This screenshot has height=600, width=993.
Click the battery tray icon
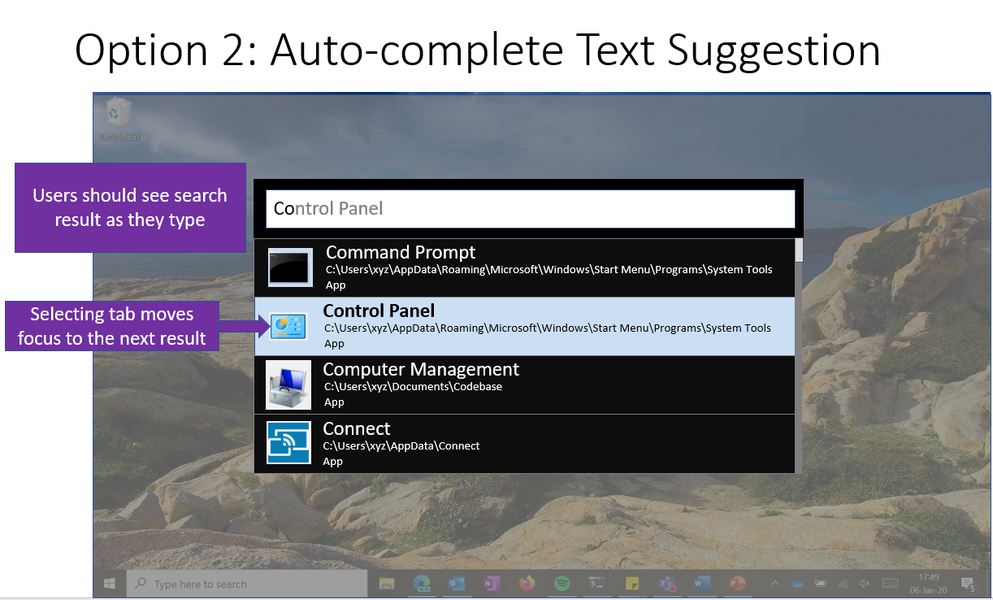tap(820, 584)
